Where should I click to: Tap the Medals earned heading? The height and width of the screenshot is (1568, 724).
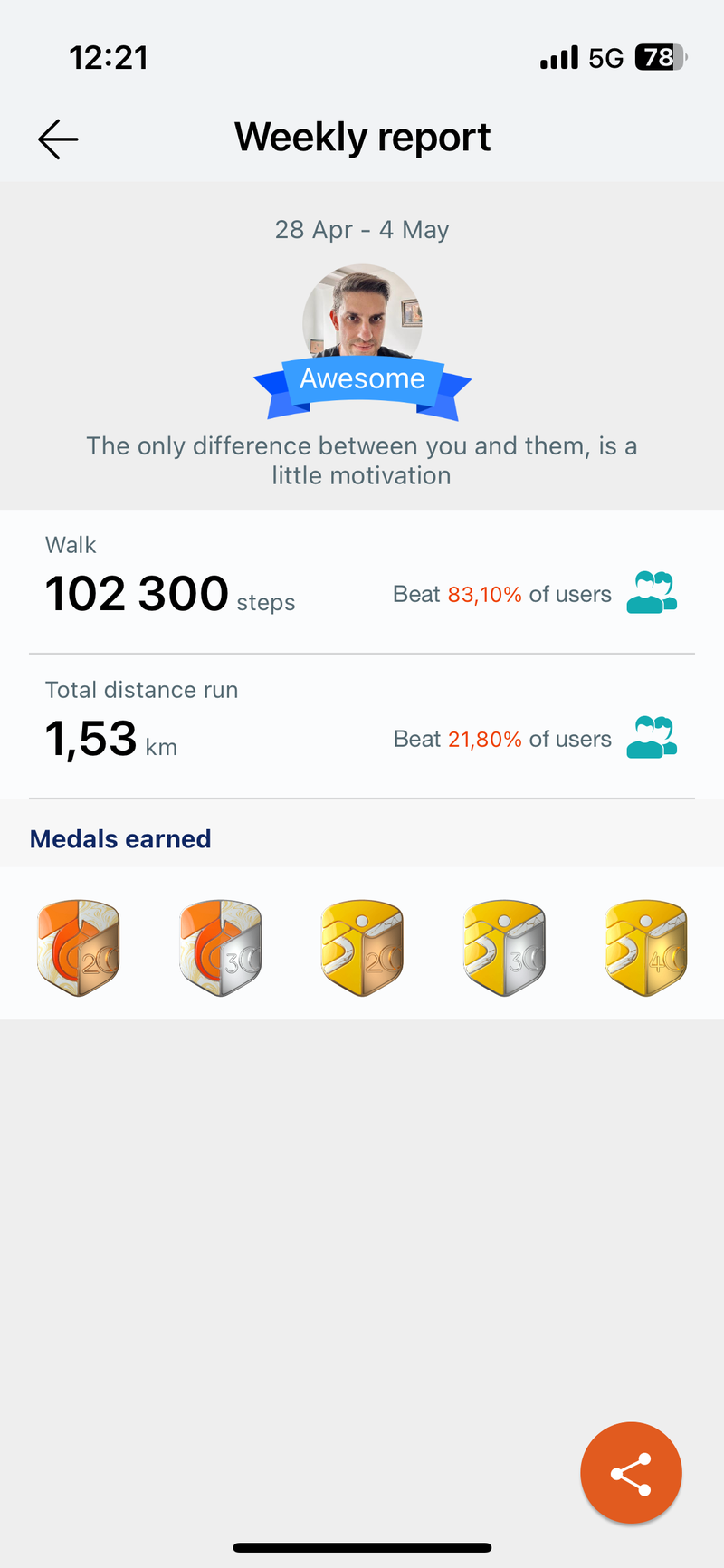(120, 839)
